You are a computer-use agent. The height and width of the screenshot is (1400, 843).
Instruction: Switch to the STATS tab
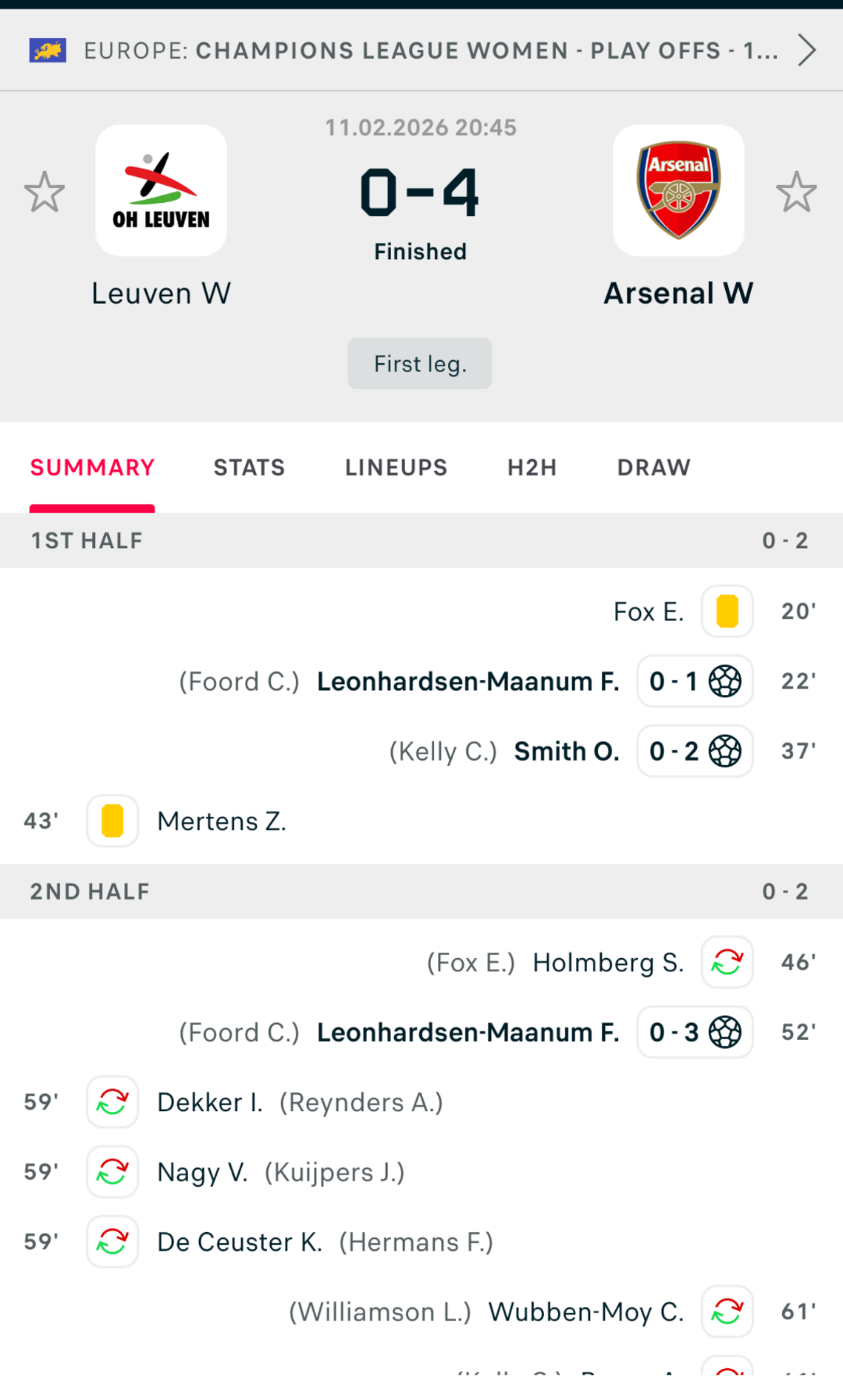coord(248,467)
